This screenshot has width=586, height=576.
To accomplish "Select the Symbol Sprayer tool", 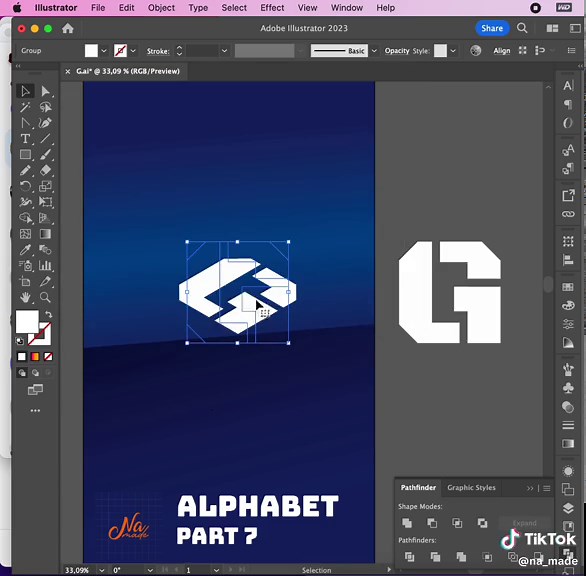I will coord(25,266).
